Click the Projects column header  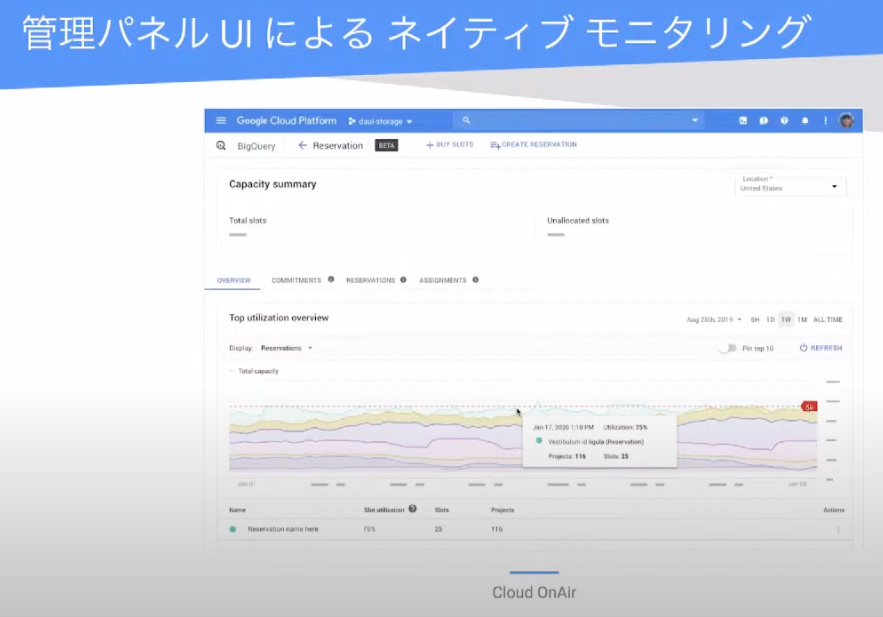tap(502, 510)
